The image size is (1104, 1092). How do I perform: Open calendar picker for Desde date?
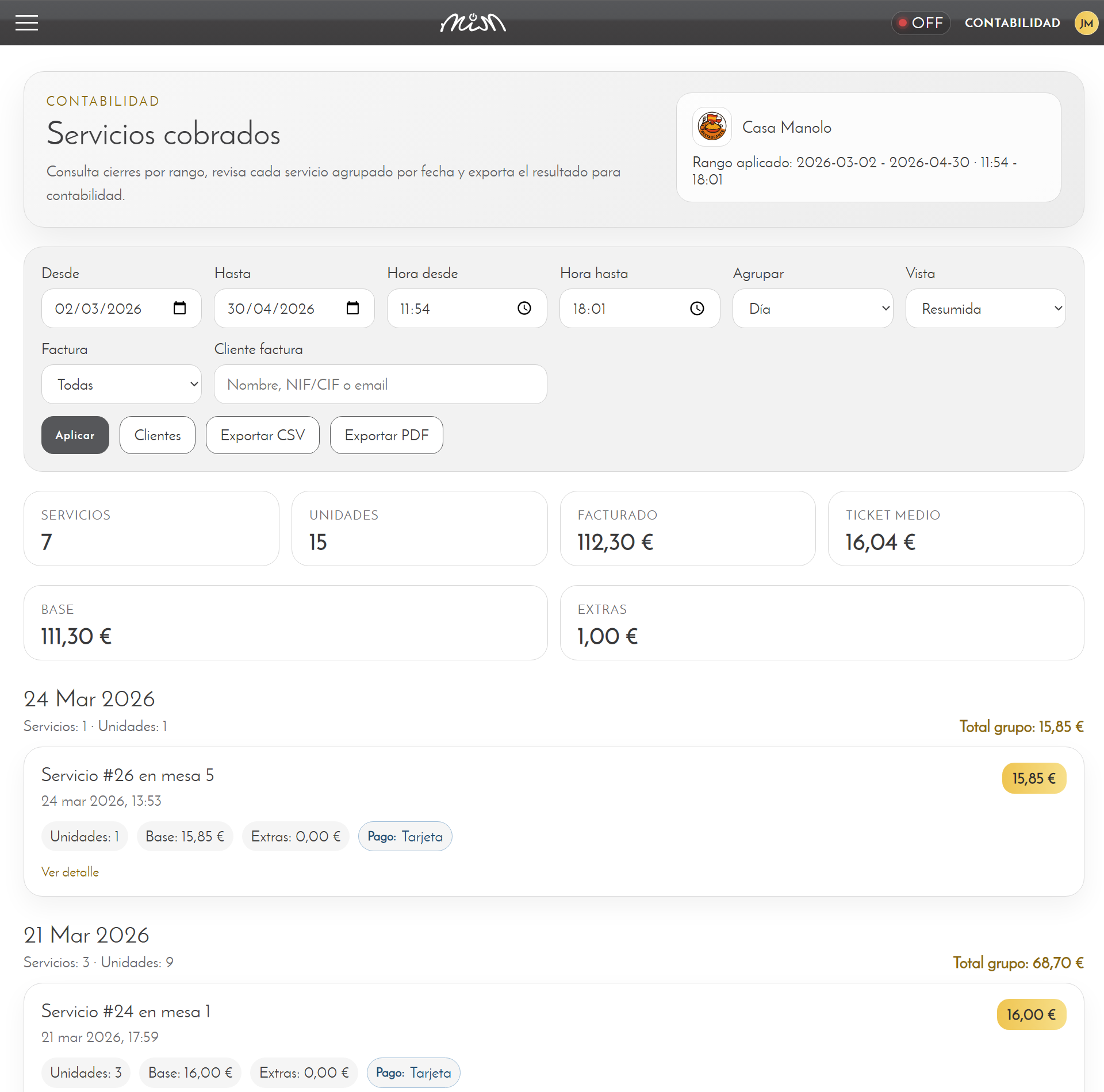tap(180, 308)
